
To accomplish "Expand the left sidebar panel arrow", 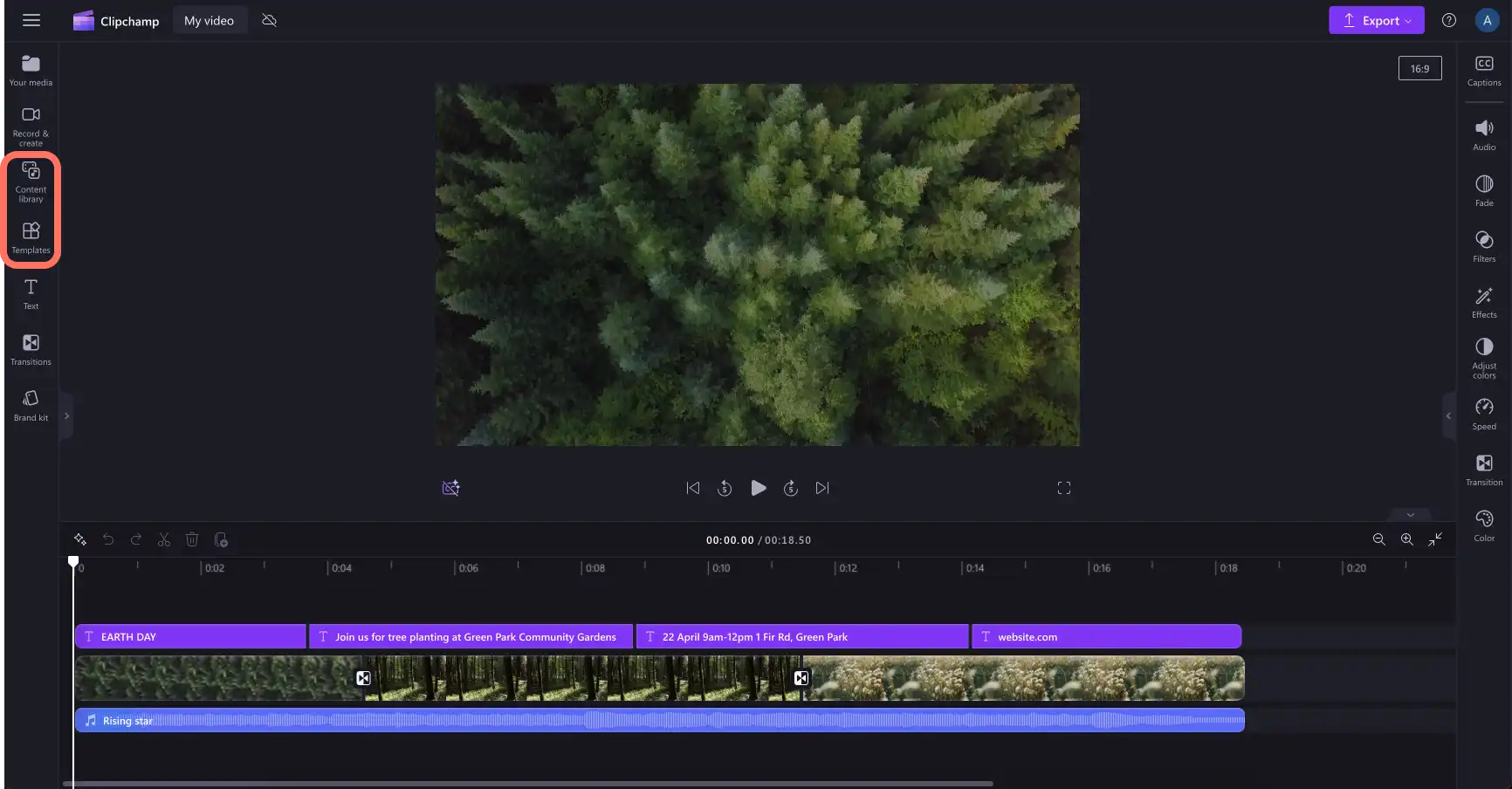I will pyautogui.click(x=66, y=416).
